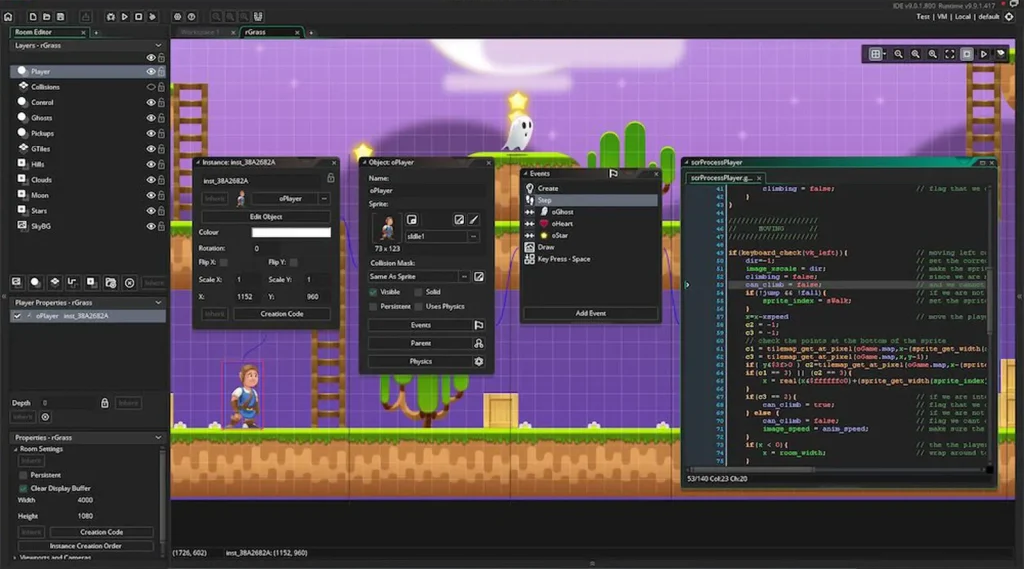
Task: Collapse the Layers - rGrass panel
Action: click(x=158, y=45)
